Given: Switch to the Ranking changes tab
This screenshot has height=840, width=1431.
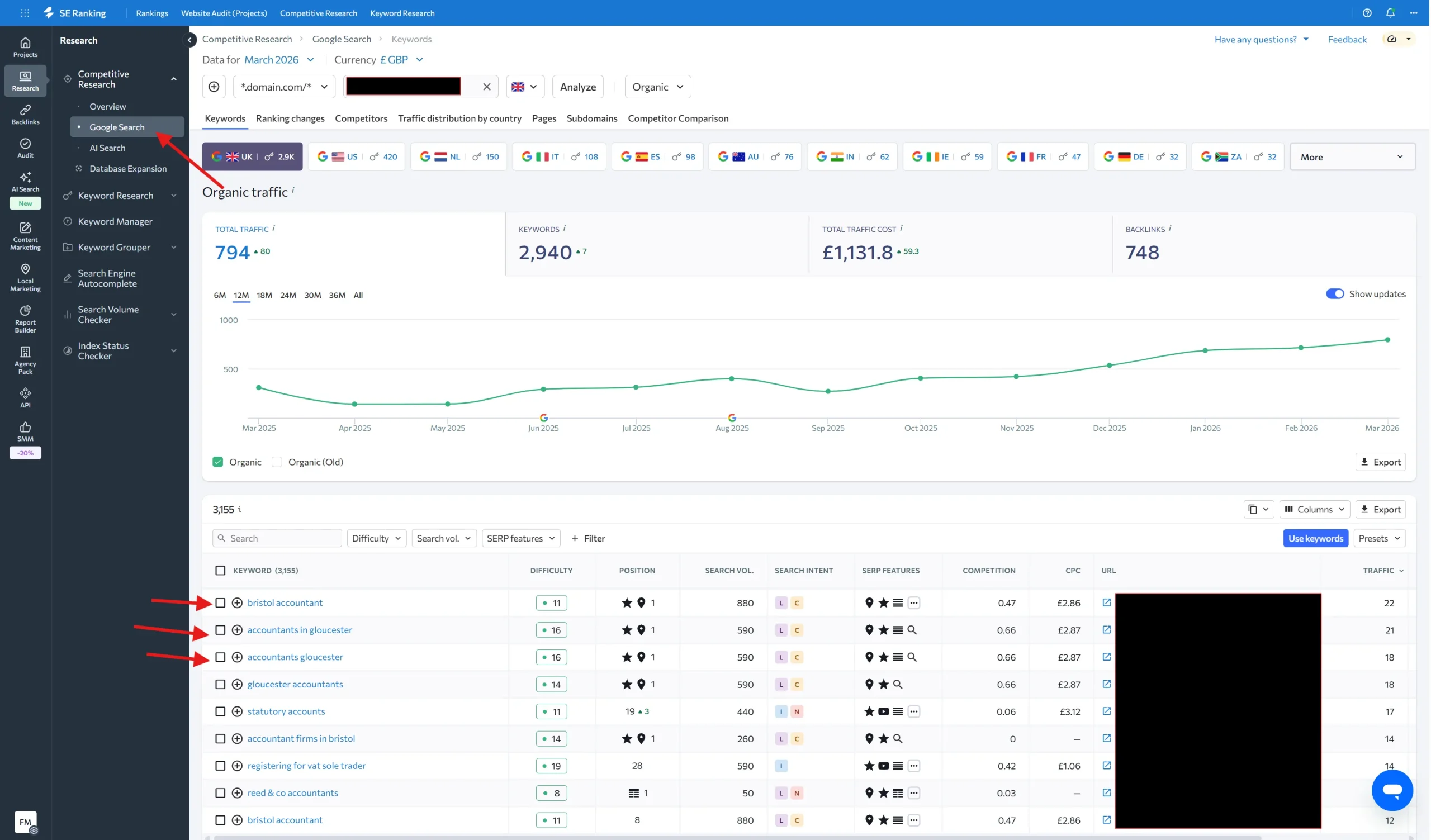Looking at the screenshot, I should [x=290, y=118].
